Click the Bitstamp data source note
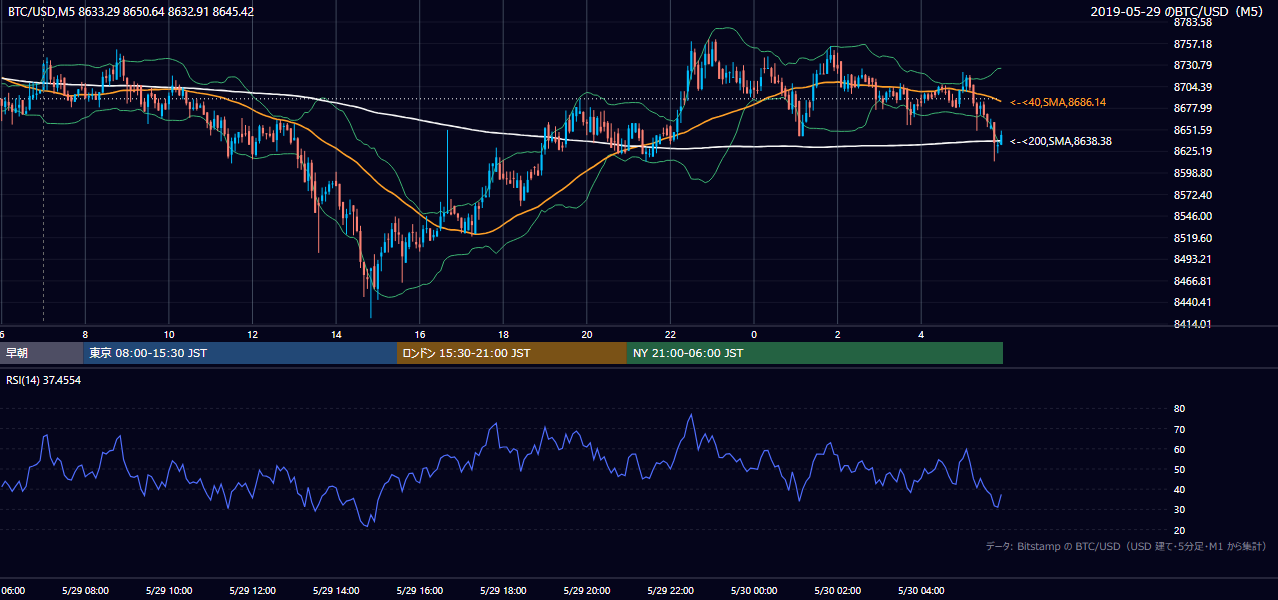 [1126, 546]
